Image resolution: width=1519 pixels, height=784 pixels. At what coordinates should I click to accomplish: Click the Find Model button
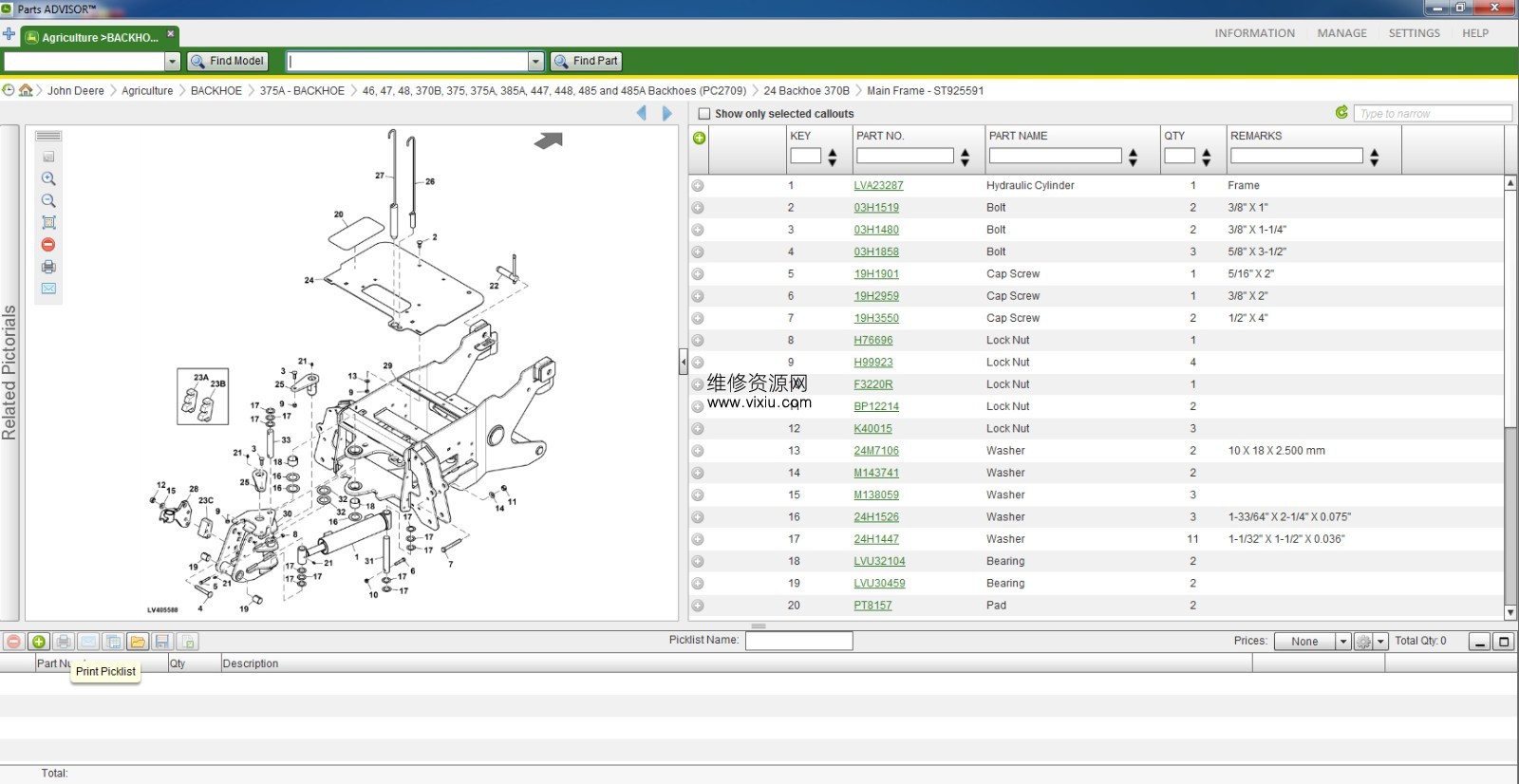(228, 61)
